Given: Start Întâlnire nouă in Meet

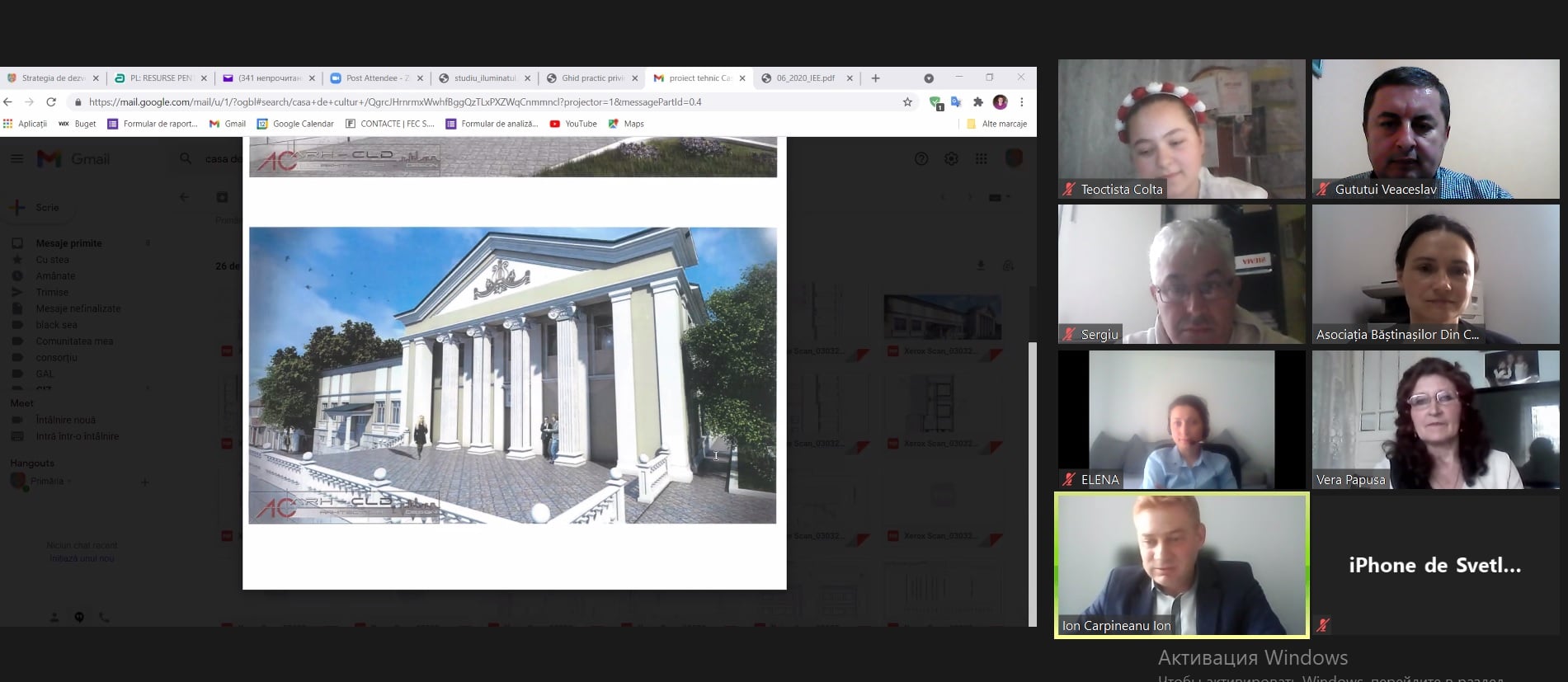Looking at the screenshot, I should tap(65, 420).
